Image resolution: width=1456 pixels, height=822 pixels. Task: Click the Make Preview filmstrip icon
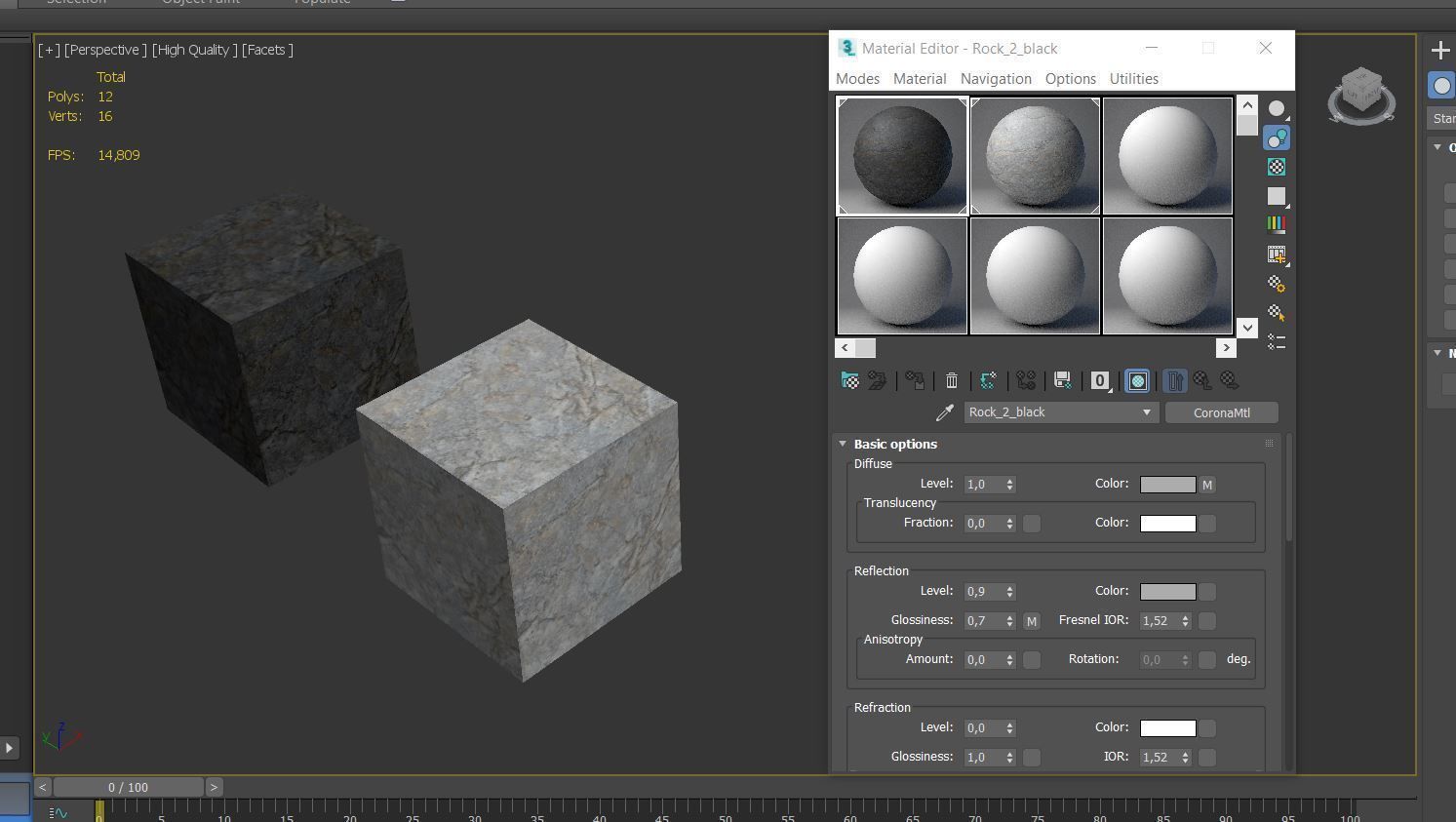[x=1277, y=254]
